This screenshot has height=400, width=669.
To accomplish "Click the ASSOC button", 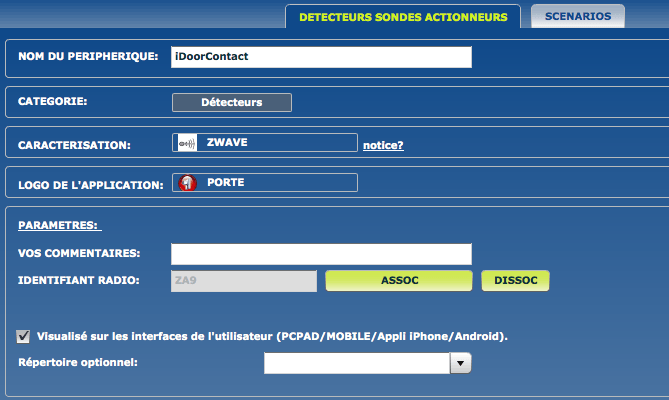I will click(399, 281).
